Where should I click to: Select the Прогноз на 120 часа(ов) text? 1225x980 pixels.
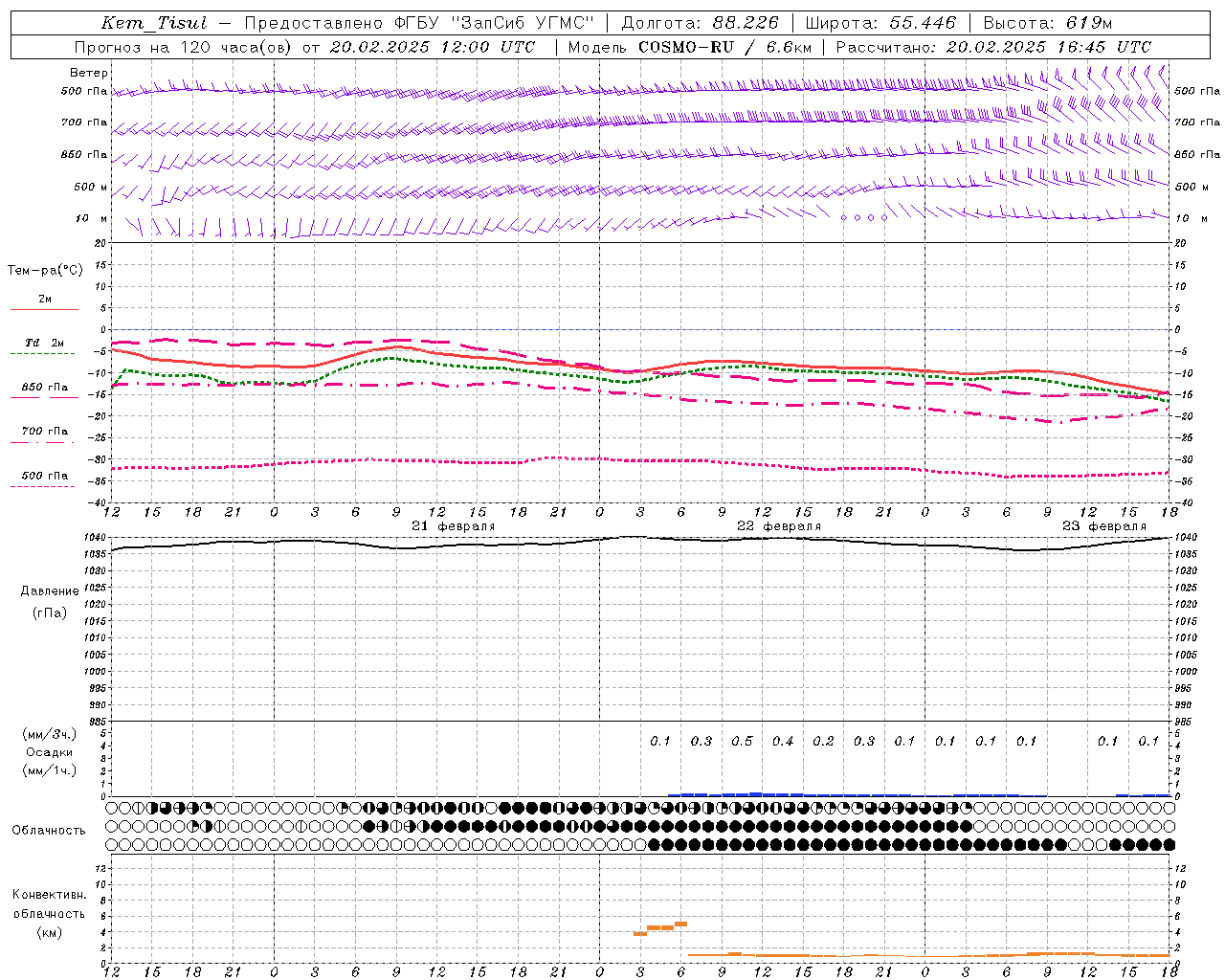point(184,47)
